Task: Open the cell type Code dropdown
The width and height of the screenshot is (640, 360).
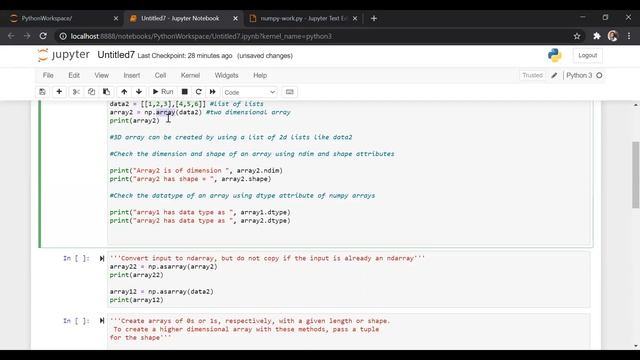Action: coord(249,92)
